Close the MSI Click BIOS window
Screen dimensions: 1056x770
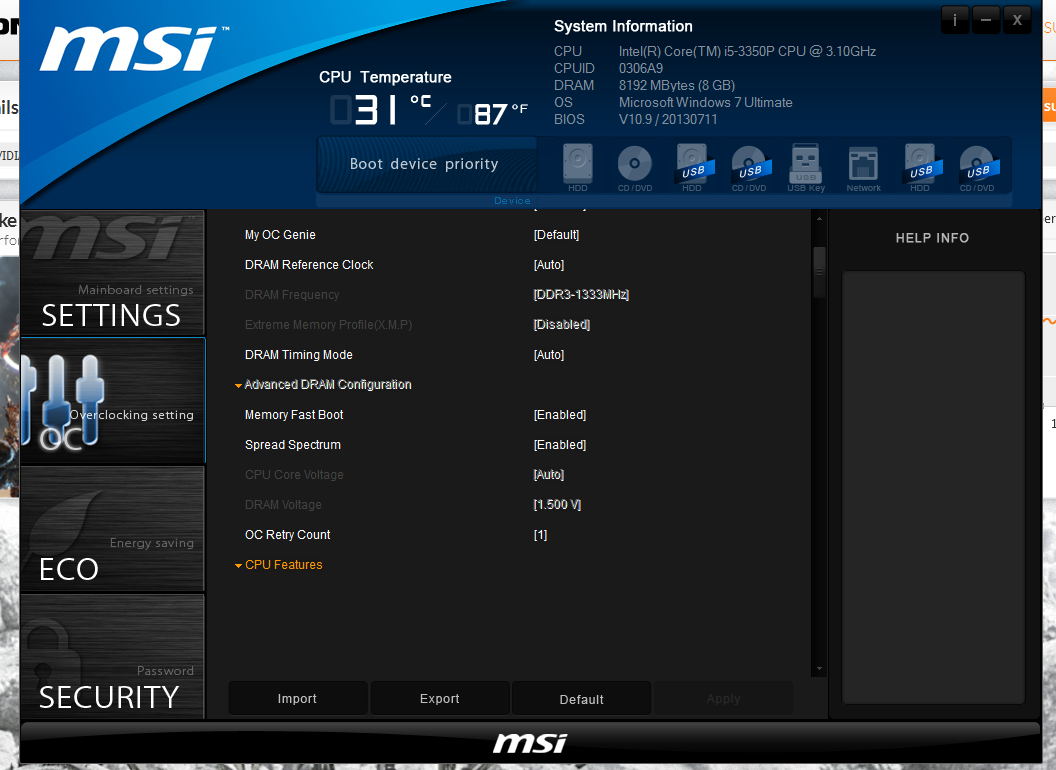[1017, 20]
